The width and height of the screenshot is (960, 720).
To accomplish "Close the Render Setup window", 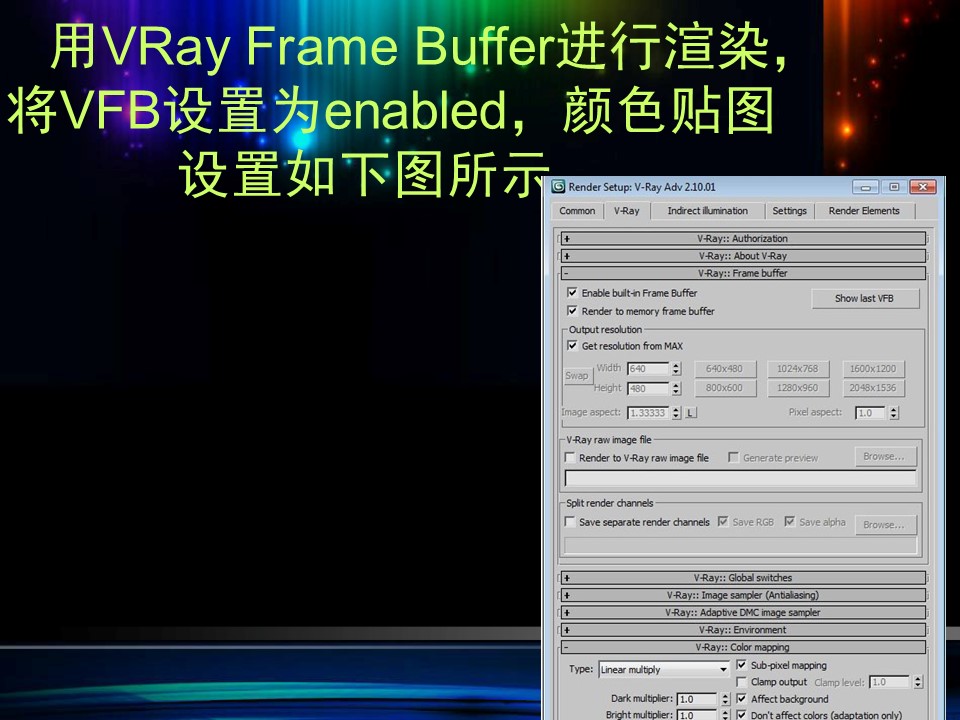I will coord(923,187).
